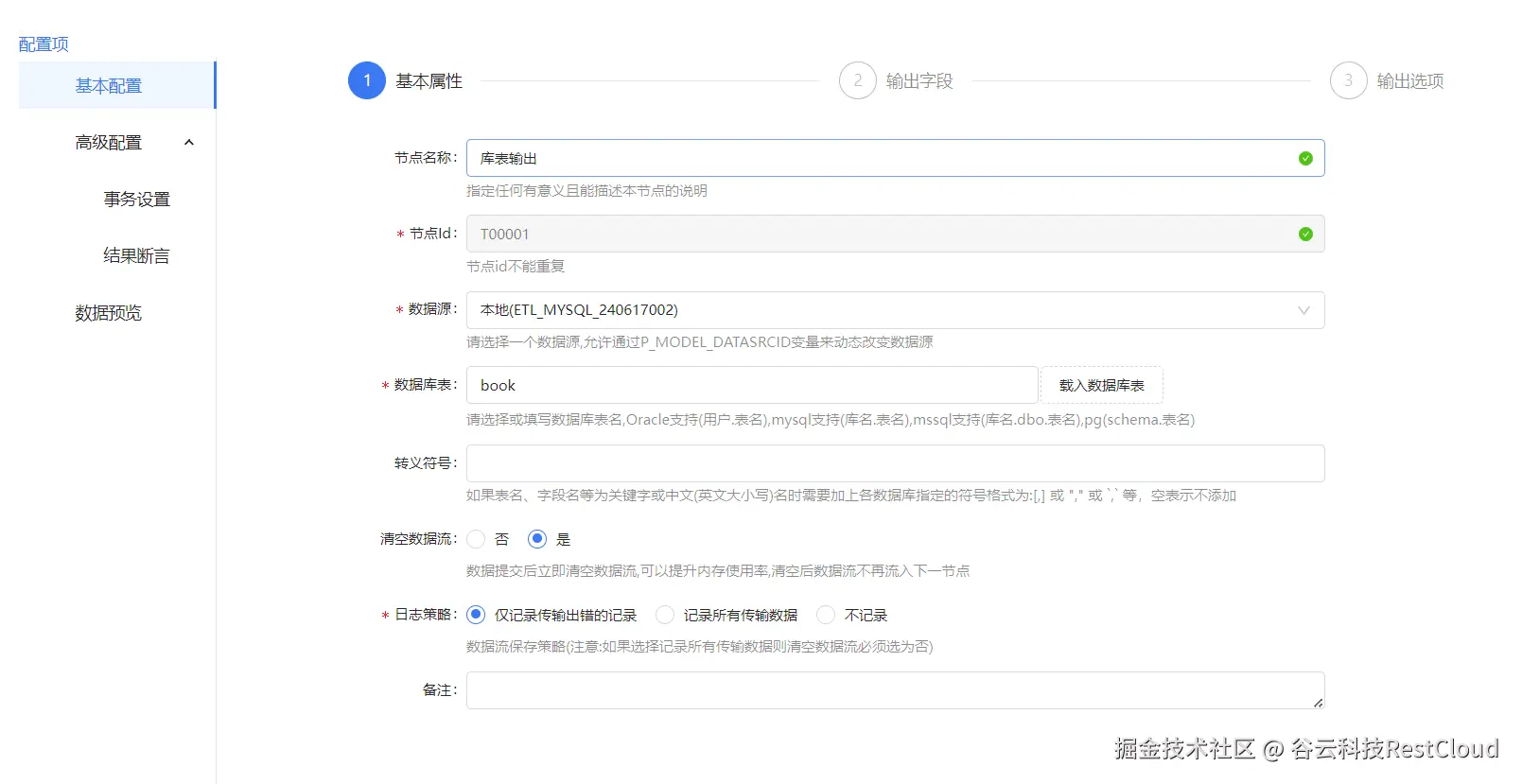Click the 节点Id field T00001
The width and height of the screenshot is (1522, 784).
(x=895, y=234)
